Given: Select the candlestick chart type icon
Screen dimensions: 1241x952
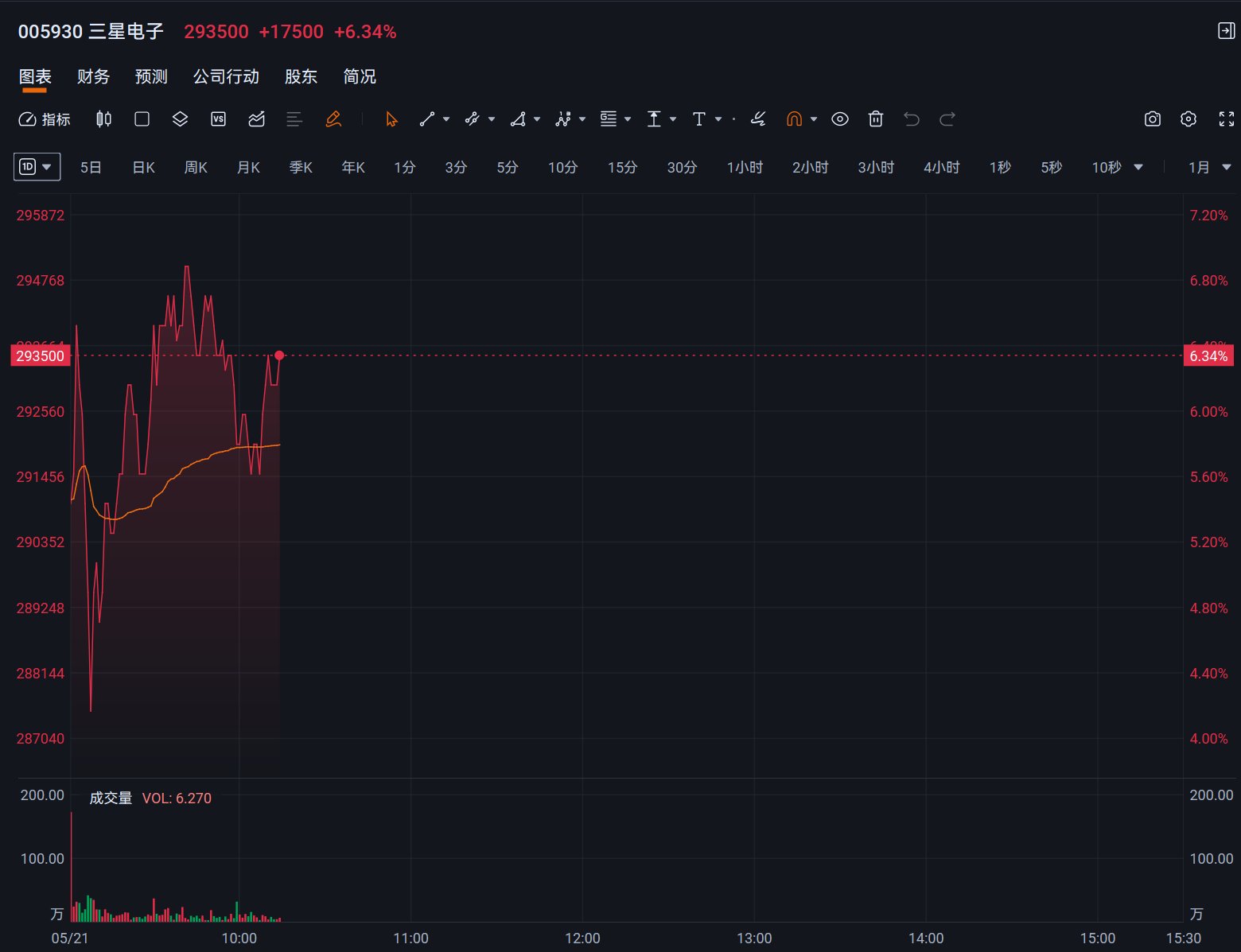Looking at the screenshot, I should pyautogui.click(x=103, y=119).
